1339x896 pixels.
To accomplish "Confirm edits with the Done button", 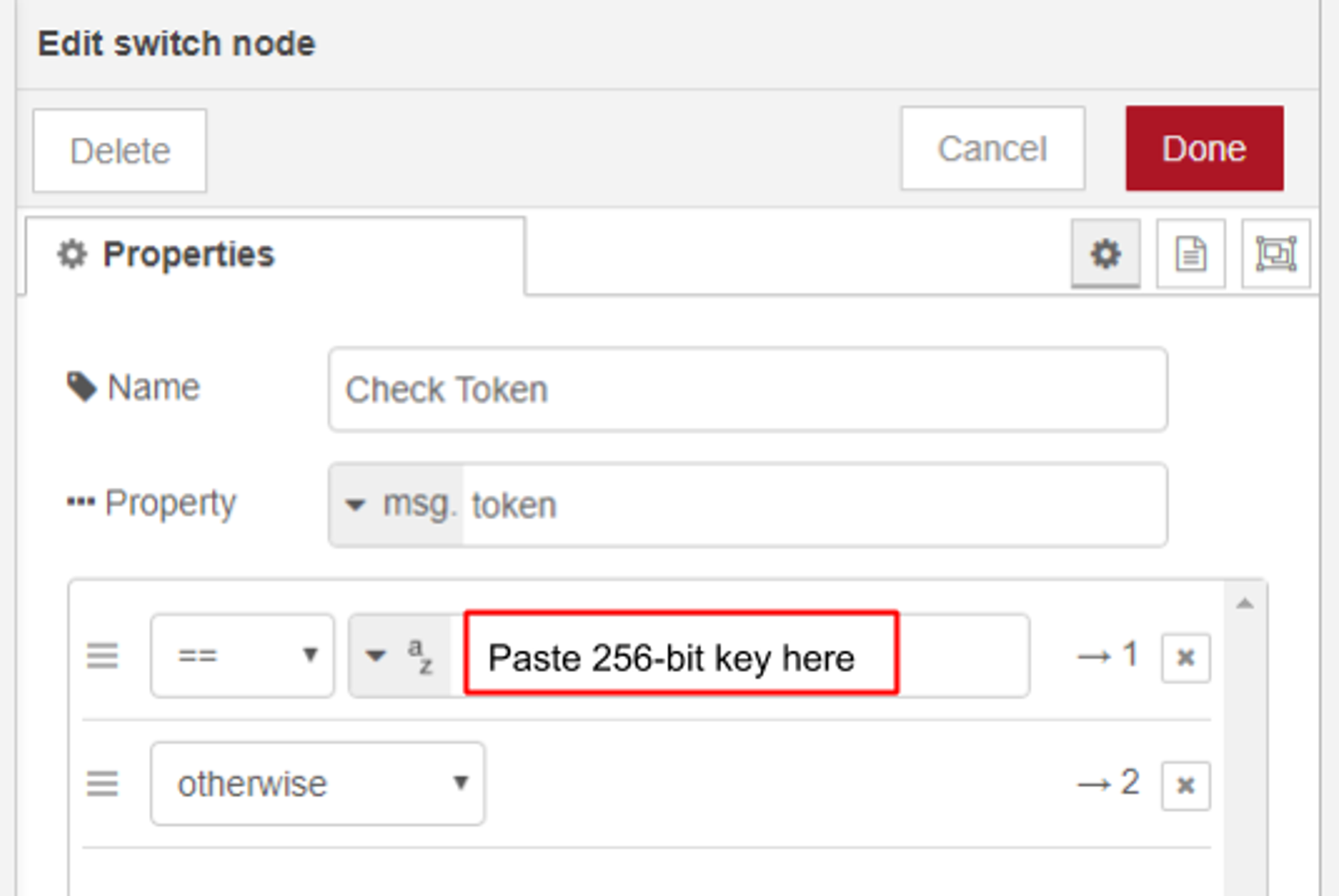I will (x=1203, y=148).
